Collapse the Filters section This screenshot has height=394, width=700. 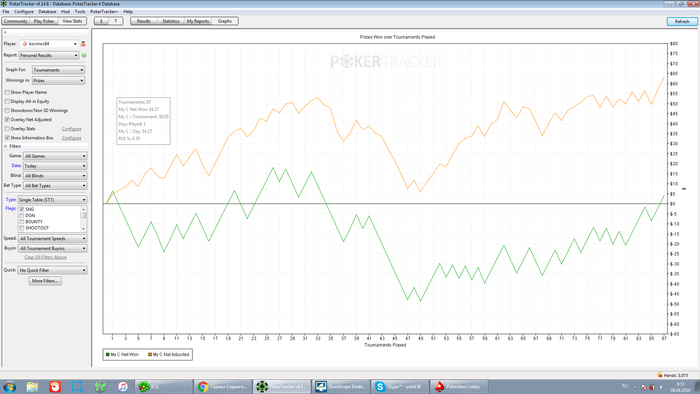tap(6, 146)
